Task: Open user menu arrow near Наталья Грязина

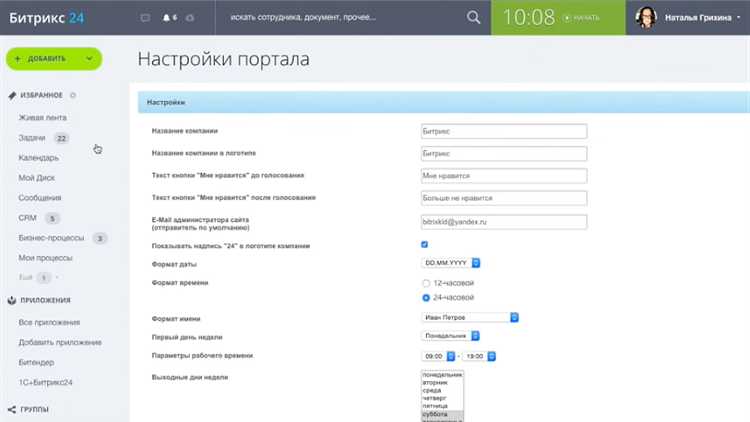Action: (739, 18)
